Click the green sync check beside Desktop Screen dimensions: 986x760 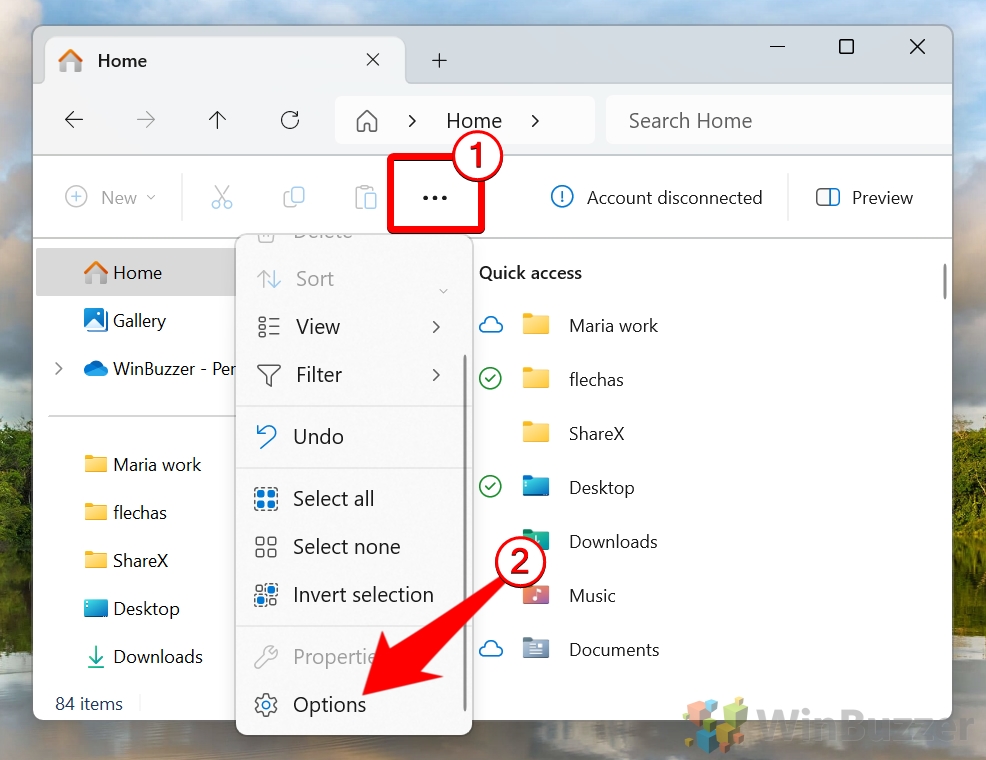pyautogui.click(x=490, y=487)
